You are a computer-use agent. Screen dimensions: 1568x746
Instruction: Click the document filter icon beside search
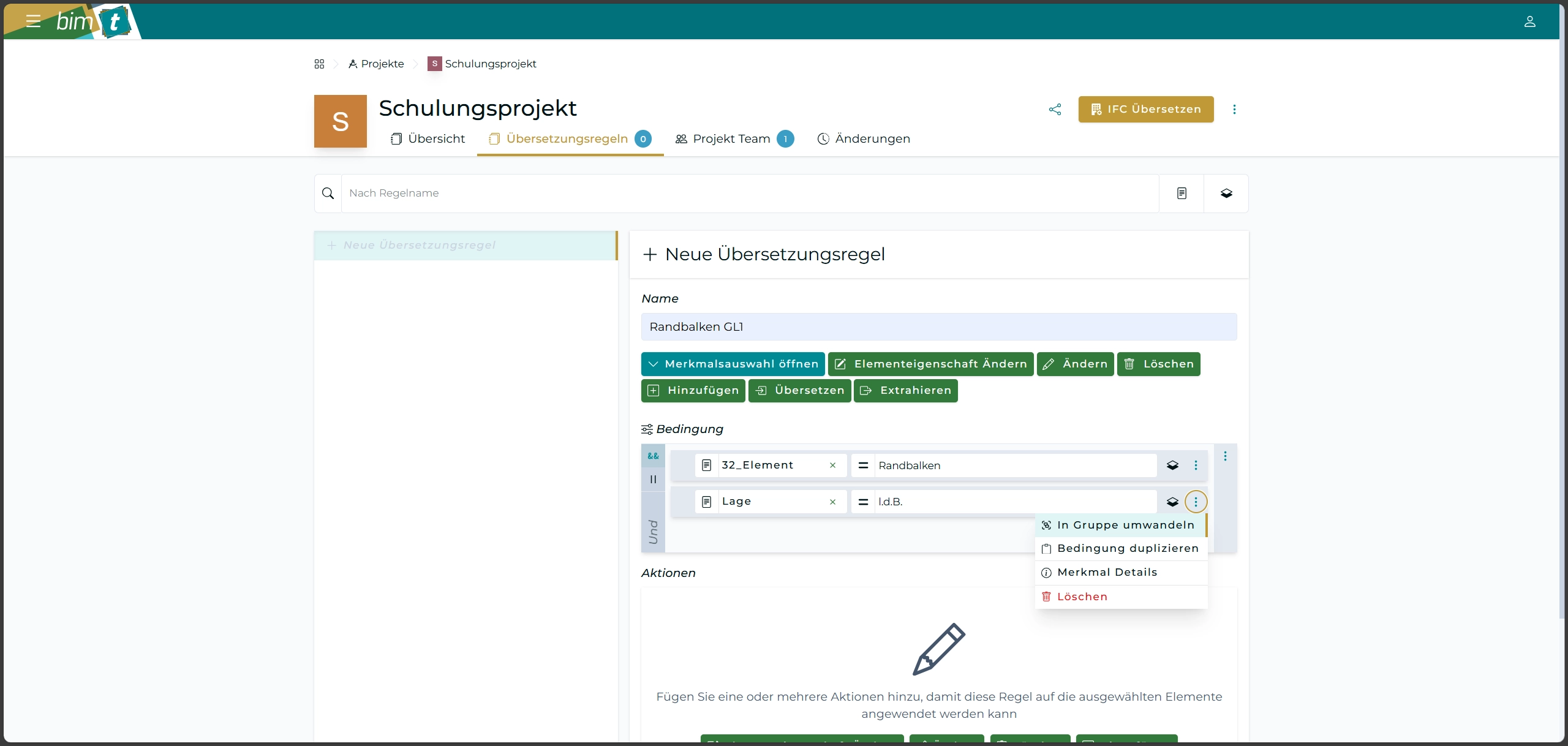(x=1182, y=194)
